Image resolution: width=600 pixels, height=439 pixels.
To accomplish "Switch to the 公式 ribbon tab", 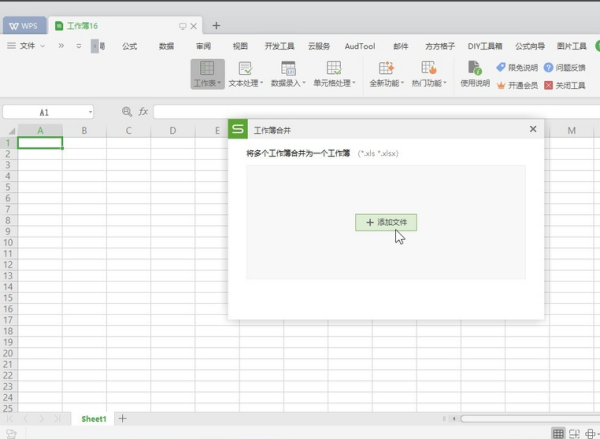I will [129, 46].
